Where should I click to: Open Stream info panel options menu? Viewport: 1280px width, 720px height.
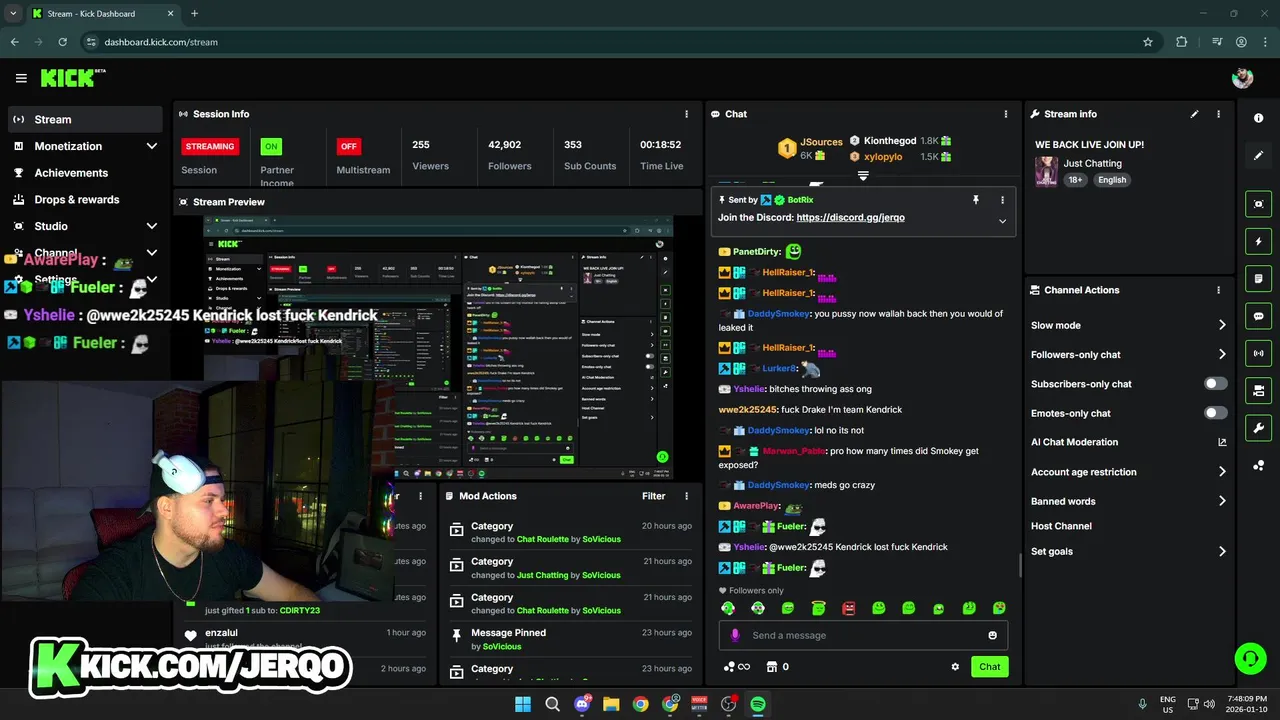click(x=1218, y=114)
